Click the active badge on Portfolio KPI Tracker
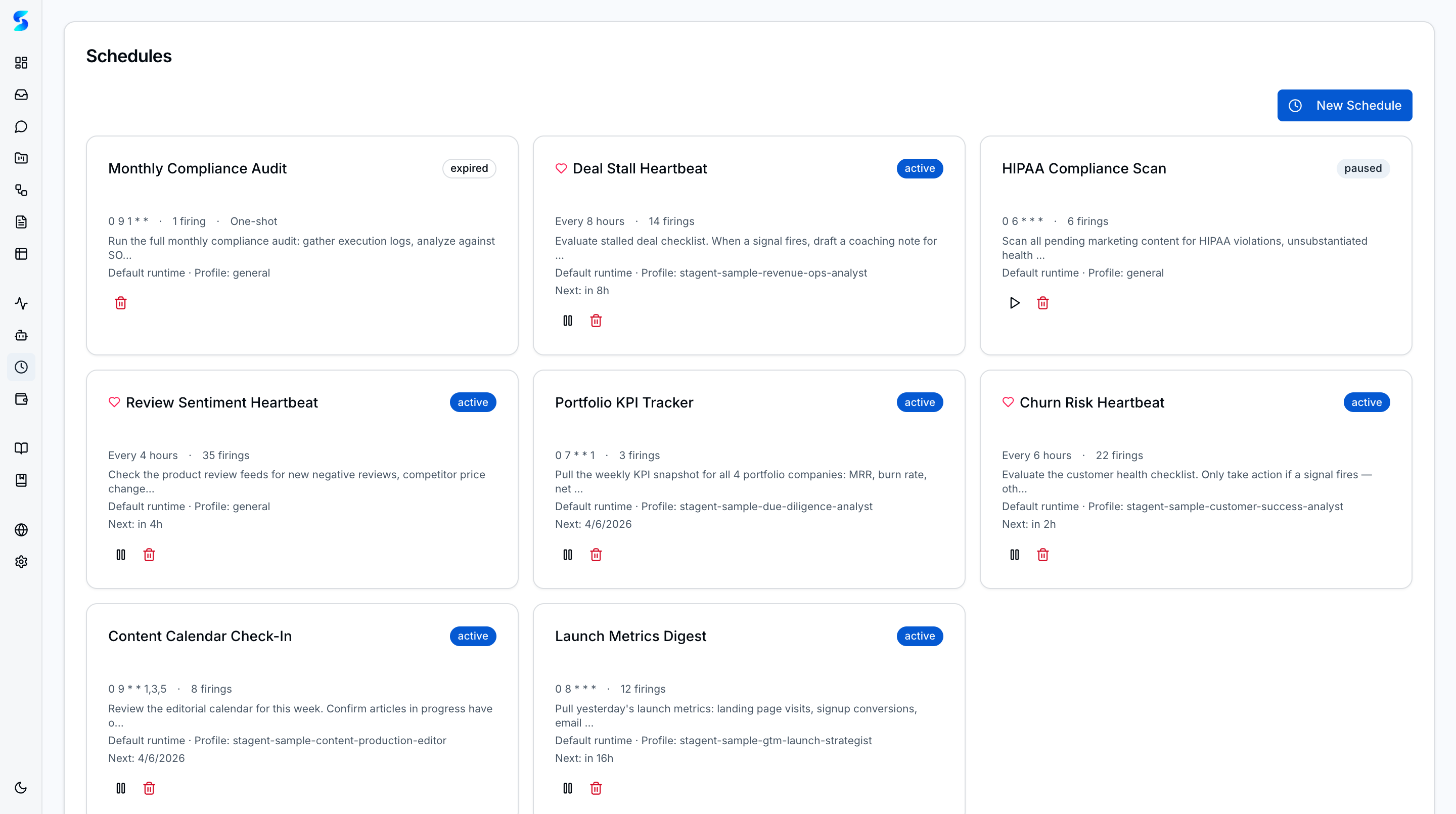The width and height of the screenshot is (1456, 814). pos(919,402)
